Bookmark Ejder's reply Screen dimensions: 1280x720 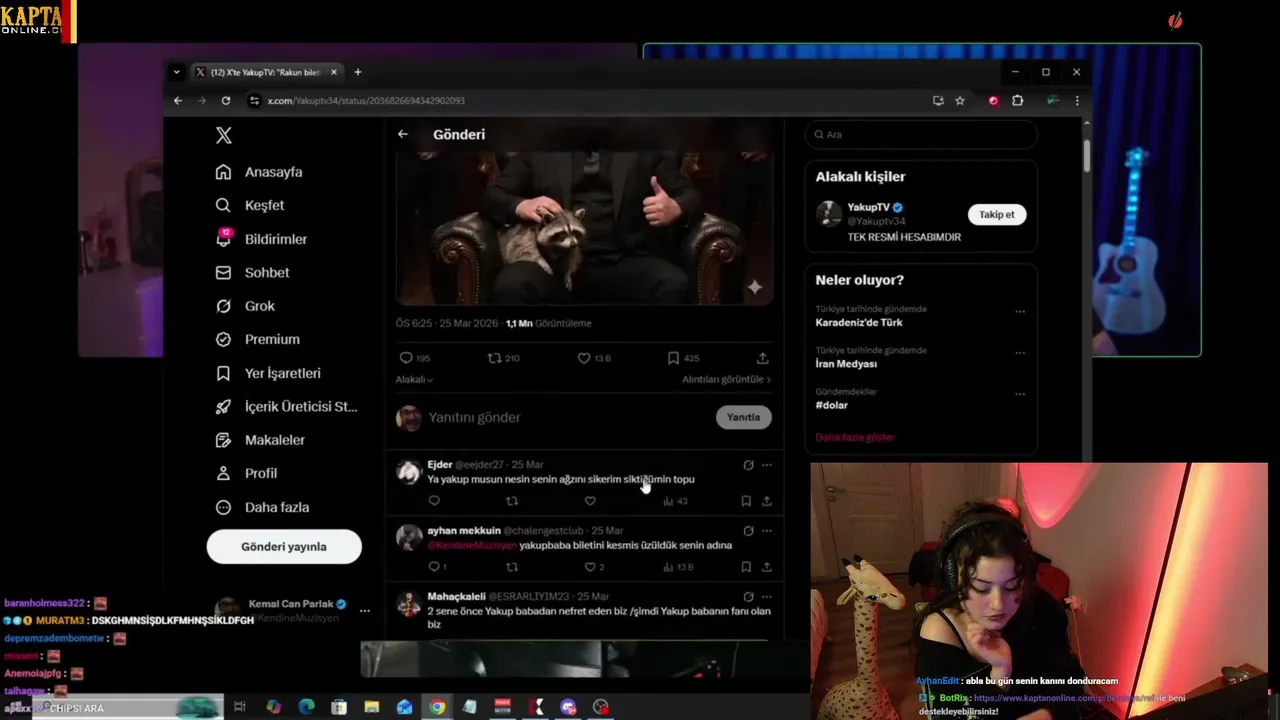coord(746,501)
